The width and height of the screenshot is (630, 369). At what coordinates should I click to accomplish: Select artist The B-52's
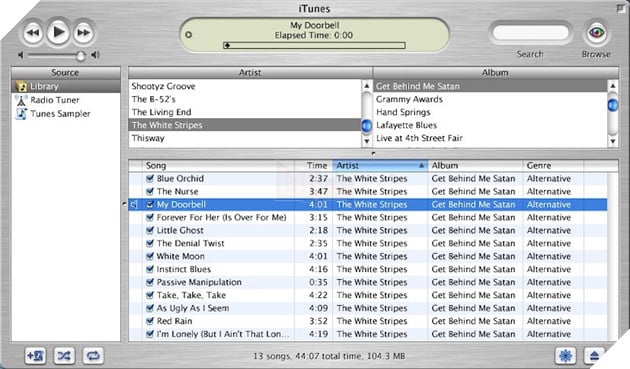click(x=245, y=99)
